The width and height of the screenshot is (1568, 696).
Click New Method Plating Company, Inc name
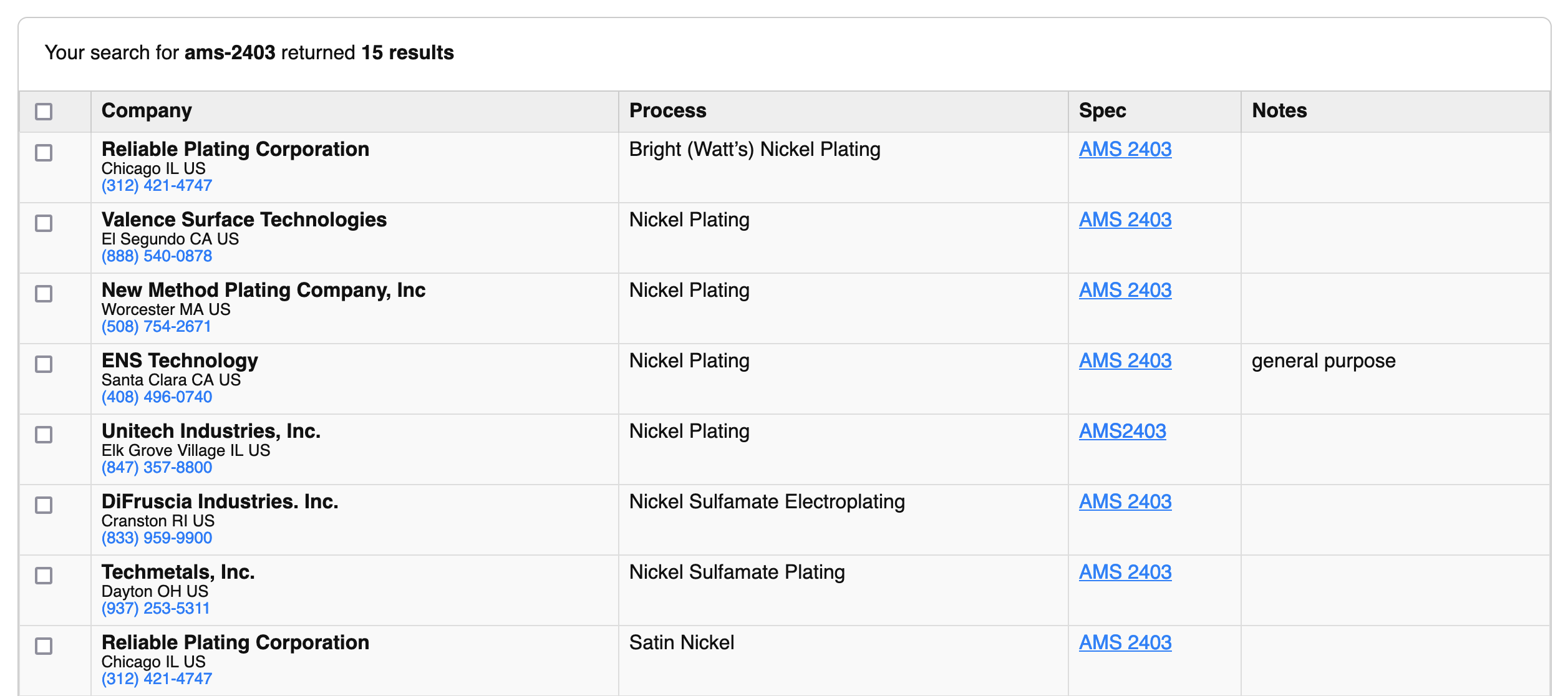[x=263, y=291]
